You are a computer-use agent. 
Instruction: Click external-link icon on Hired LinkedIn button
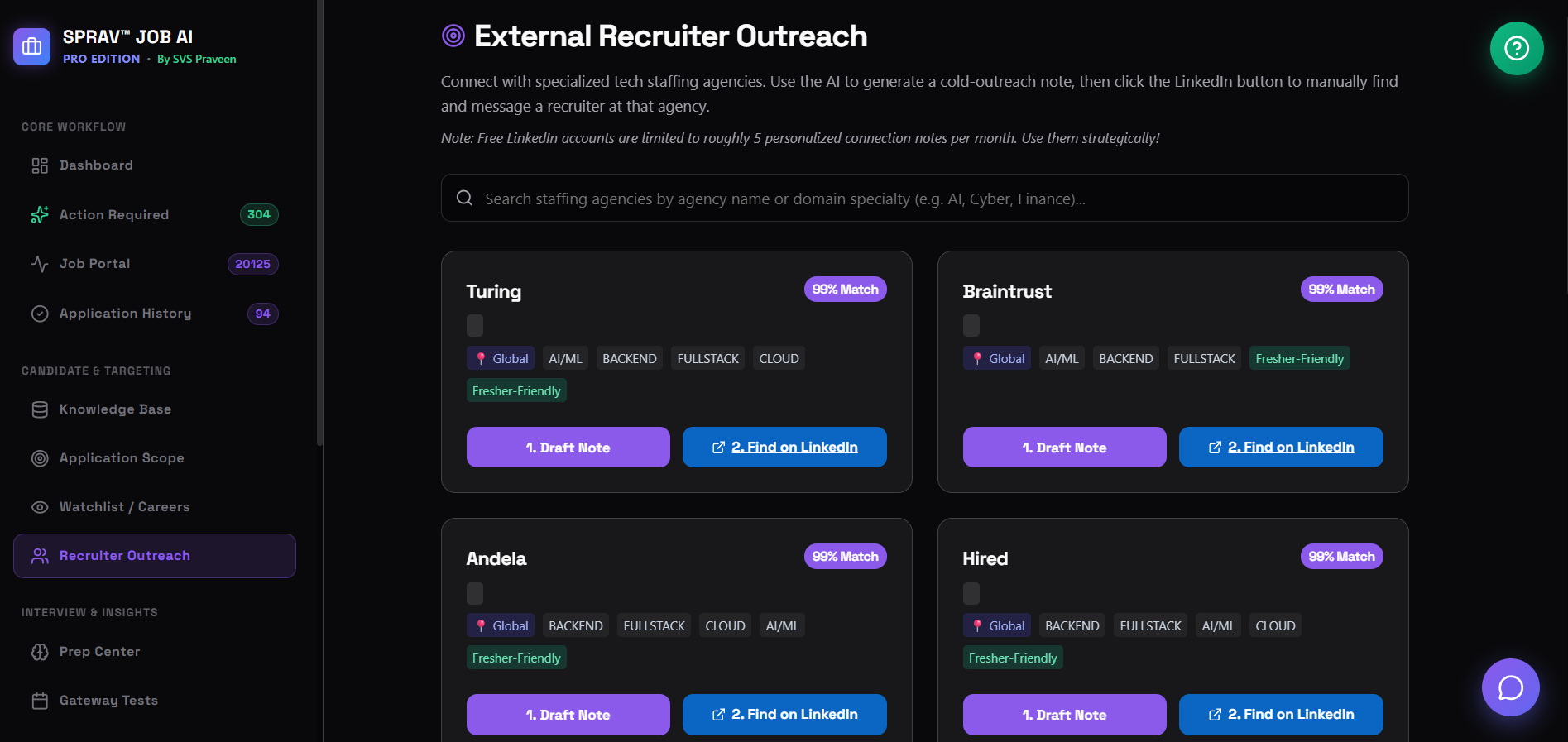(x=1215, y=715)
